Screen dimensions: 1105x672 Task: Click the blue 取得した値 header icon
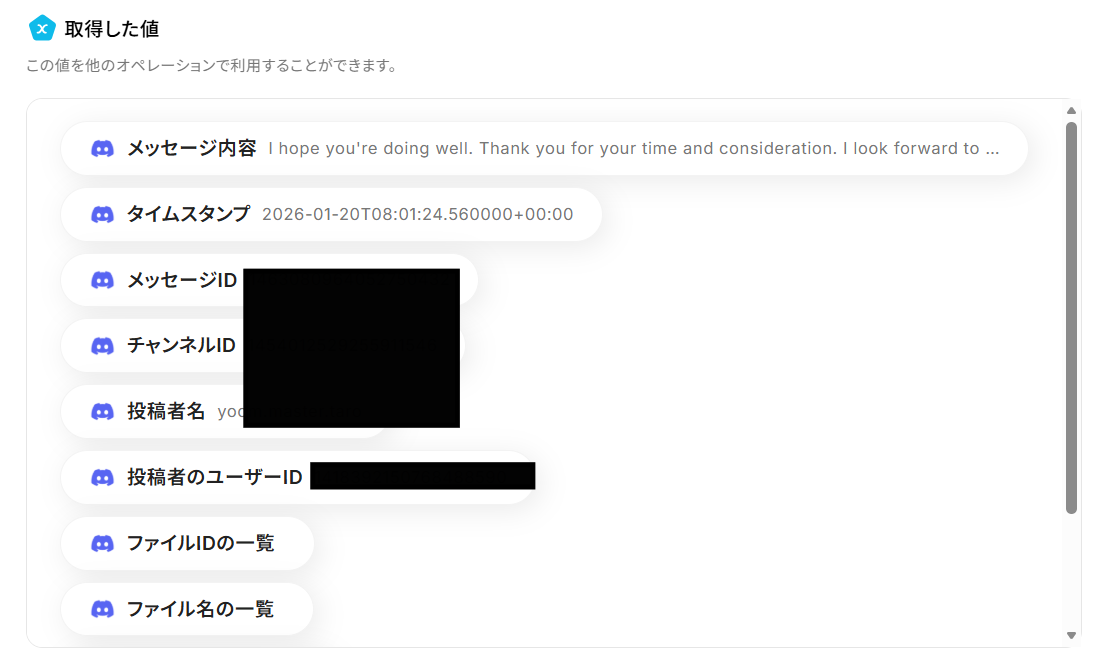click(x=42, y=29)
